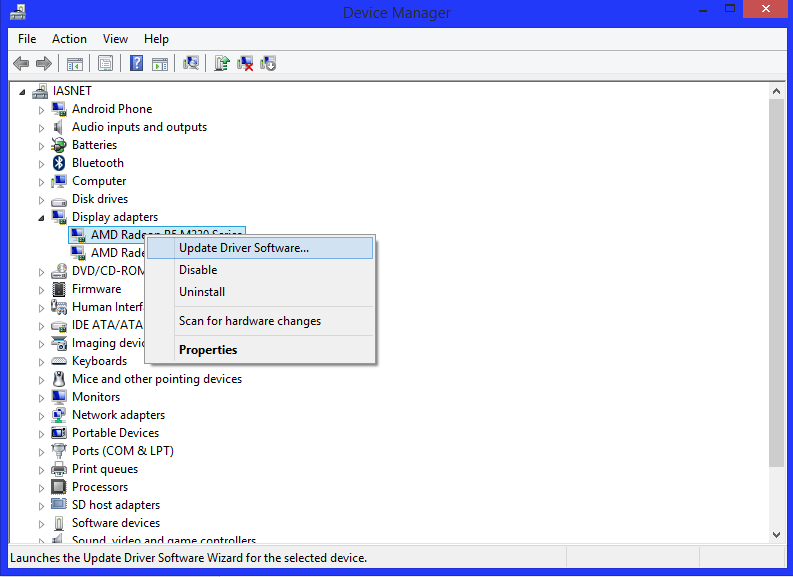793x577 pixels.
Task: Click the disable device icon with down arrow
Action: tap(267, 63)
